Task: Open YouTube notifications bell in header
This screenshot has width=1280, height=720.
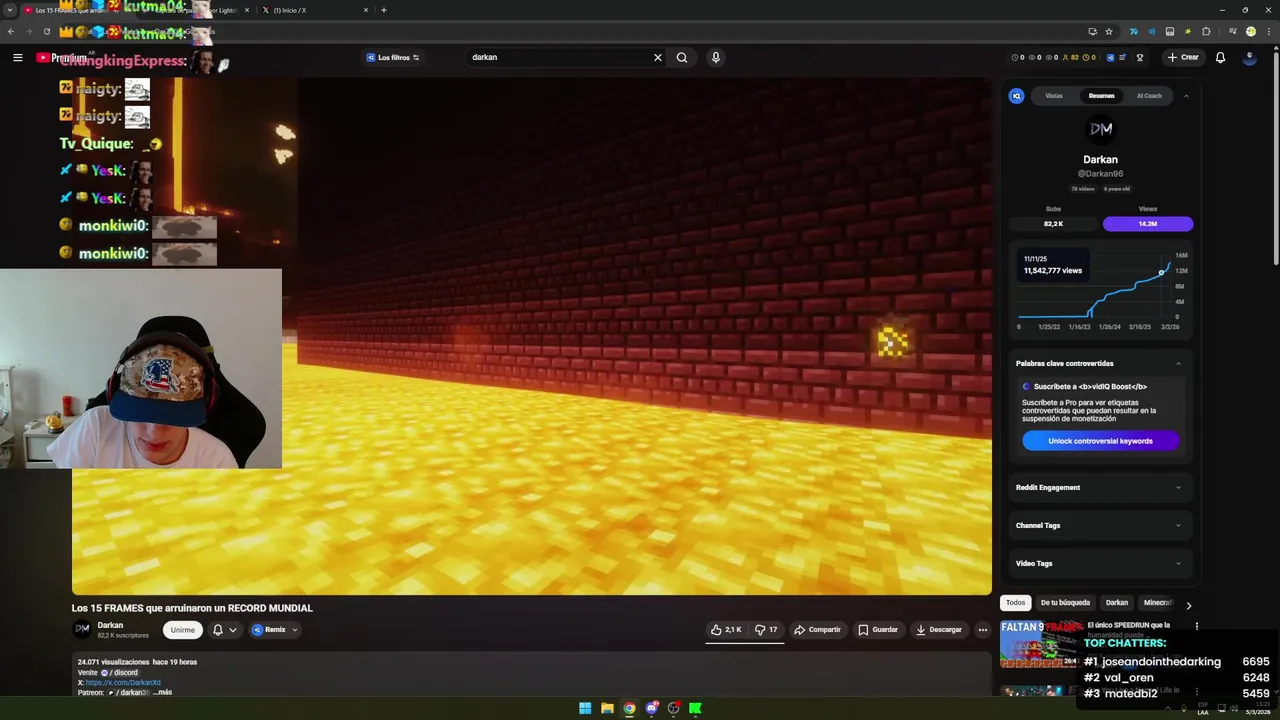Action: click(x=1220, y=57)
